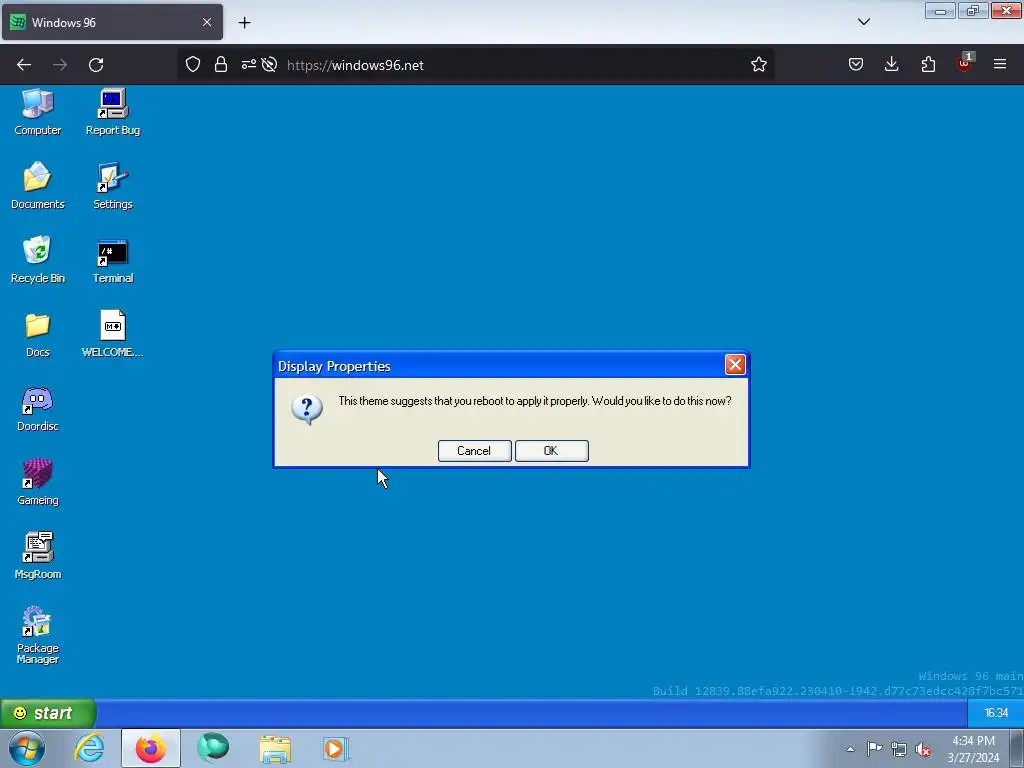Open the Report Bug shortcut

[113, 112]
